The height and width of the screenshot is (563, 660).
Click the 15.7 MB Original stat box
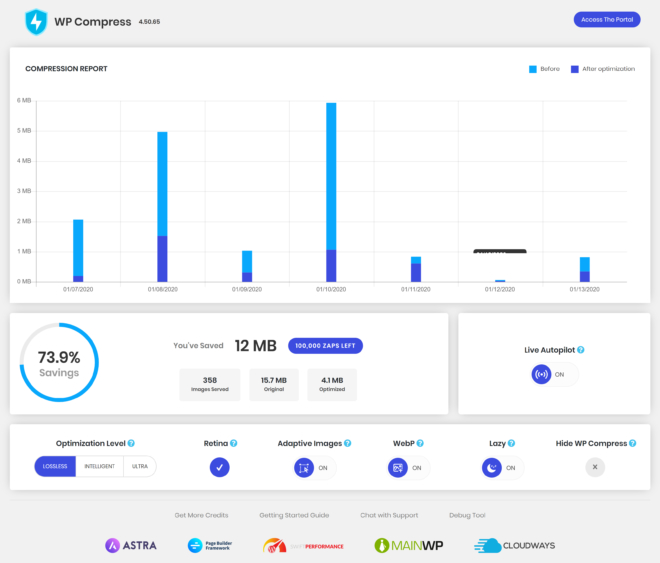tap(274, 385)
